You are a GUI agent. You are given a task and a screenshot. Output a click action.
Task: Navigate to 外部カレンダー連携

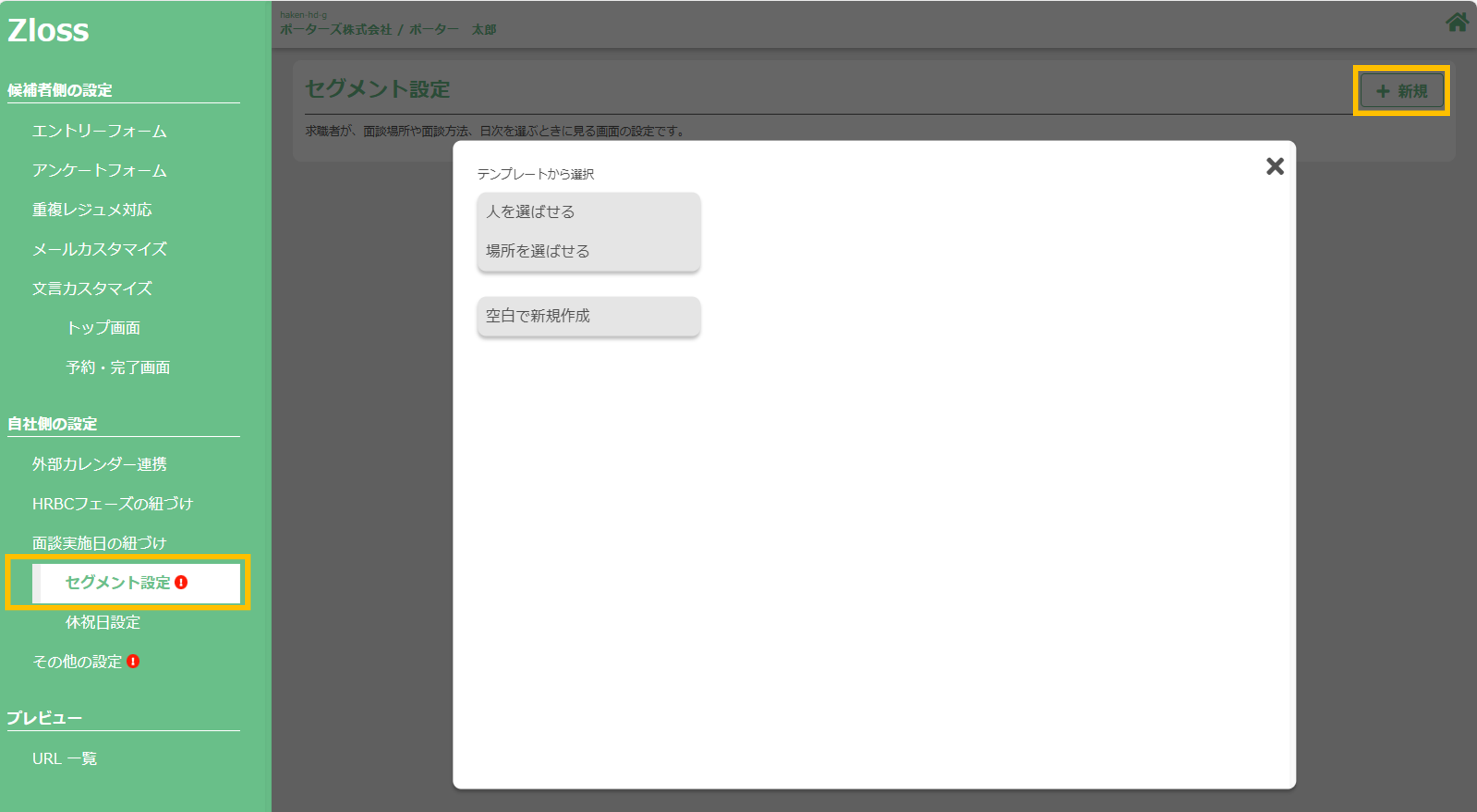(x=99, y=464)
